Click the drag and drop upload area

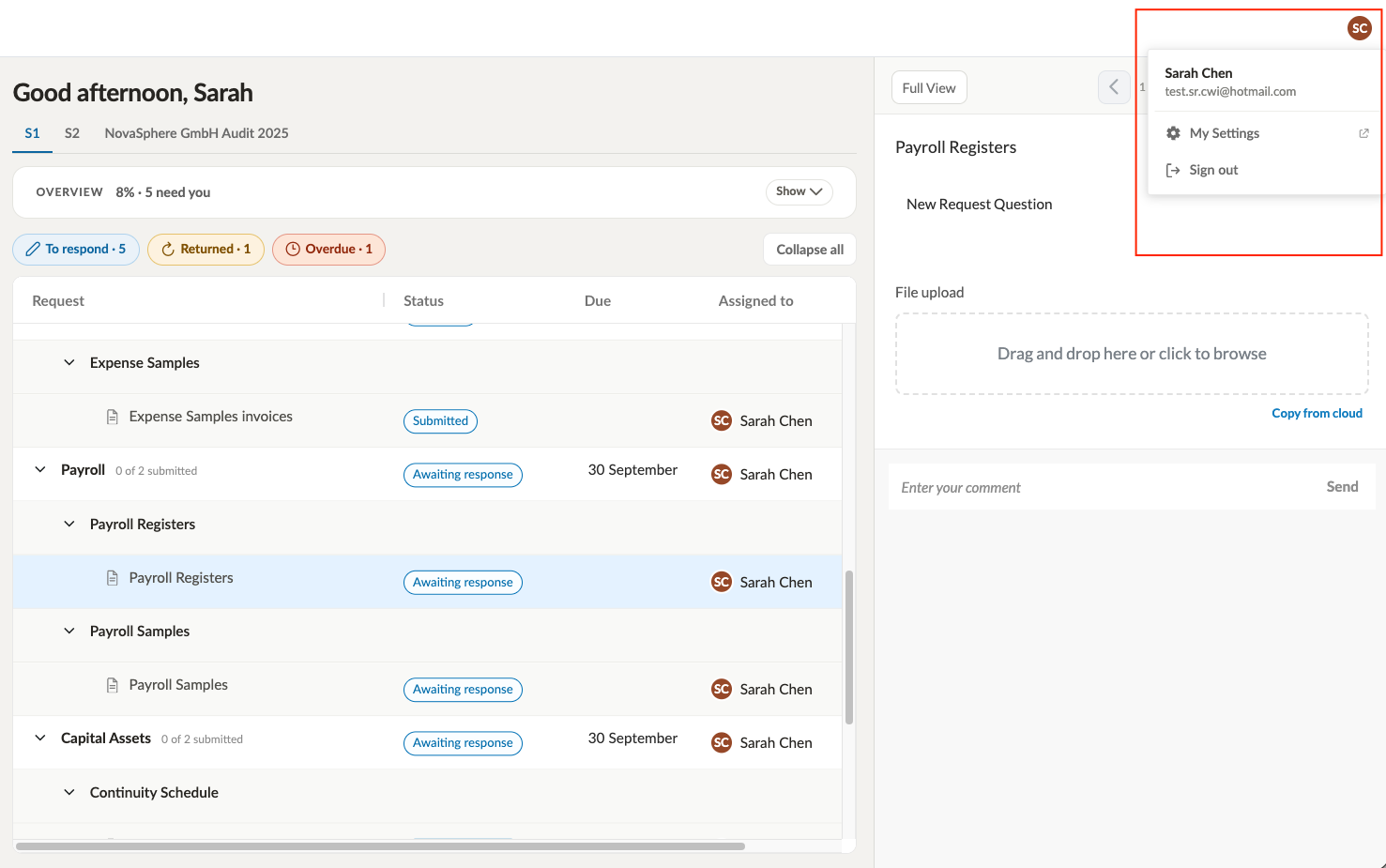click(x=1132, y=354)
